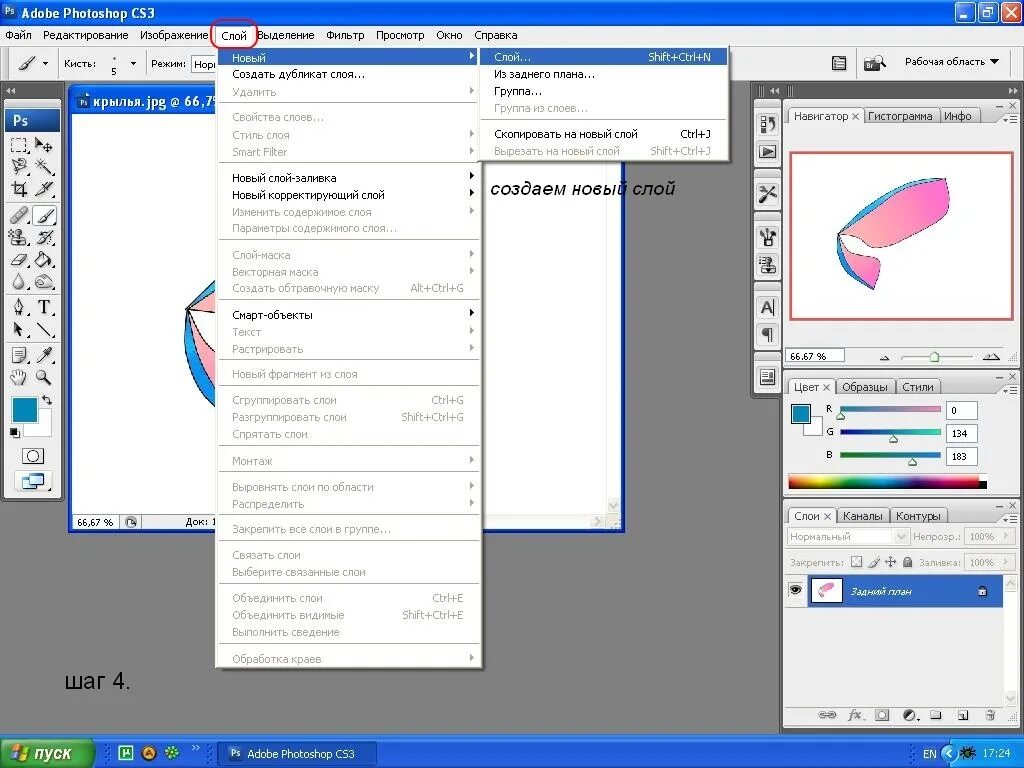Screen dimensions: 1024x768
Task: Select the Slice tool
Action: (x=44, y=189)
